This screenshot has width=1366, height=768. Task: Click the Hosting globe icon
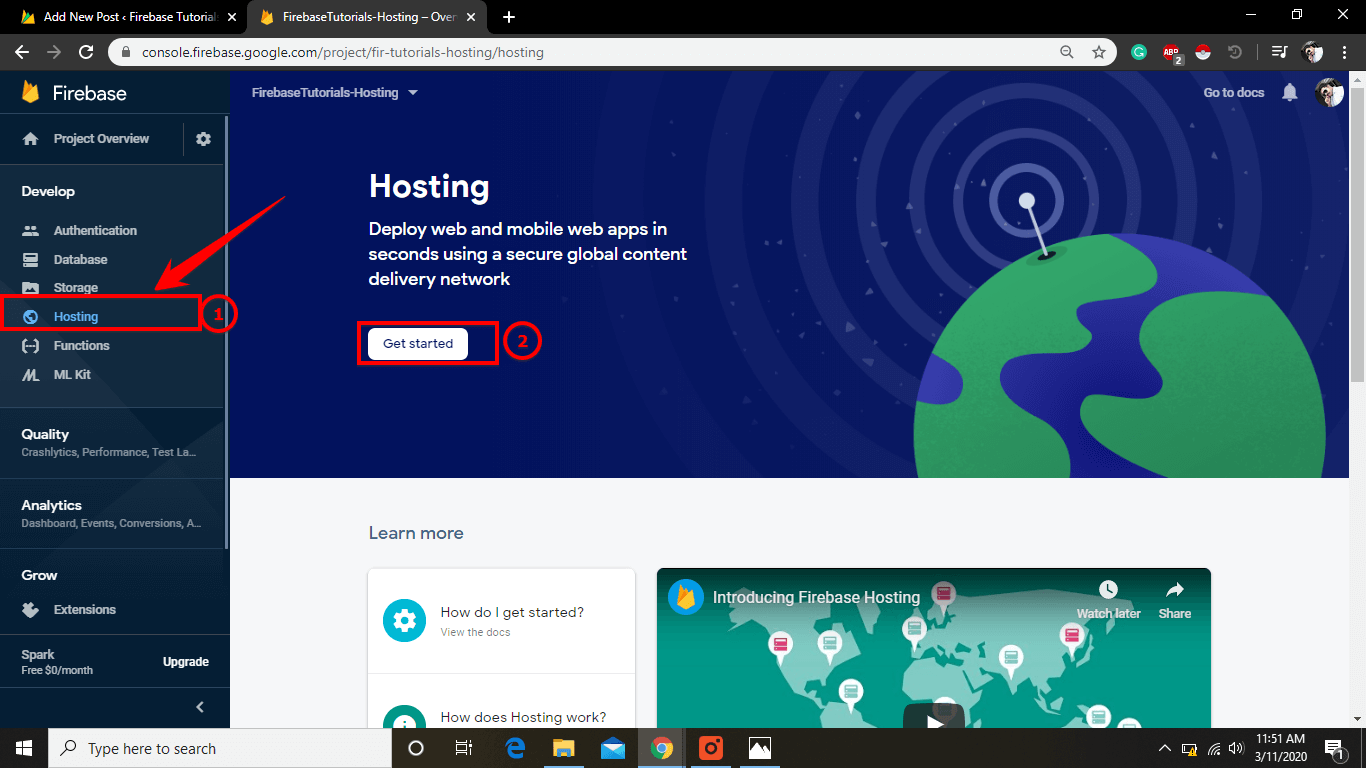click(x=31, y=317)
